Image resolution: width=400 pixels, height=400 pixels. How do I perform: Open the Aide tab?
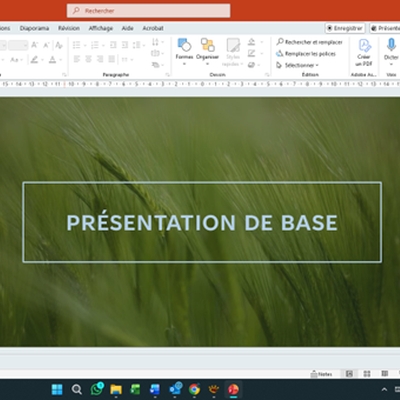(127, 28)
